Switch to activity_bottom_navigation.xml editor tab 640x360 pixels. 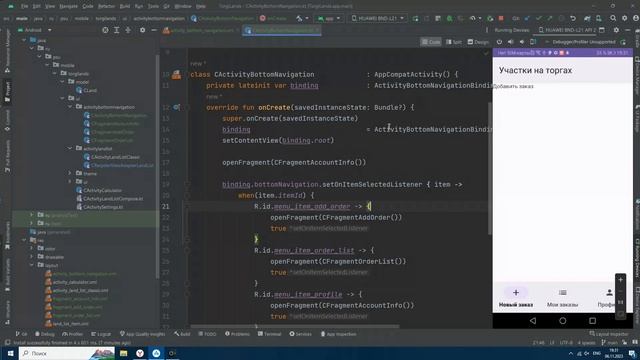tap(202, 30)
